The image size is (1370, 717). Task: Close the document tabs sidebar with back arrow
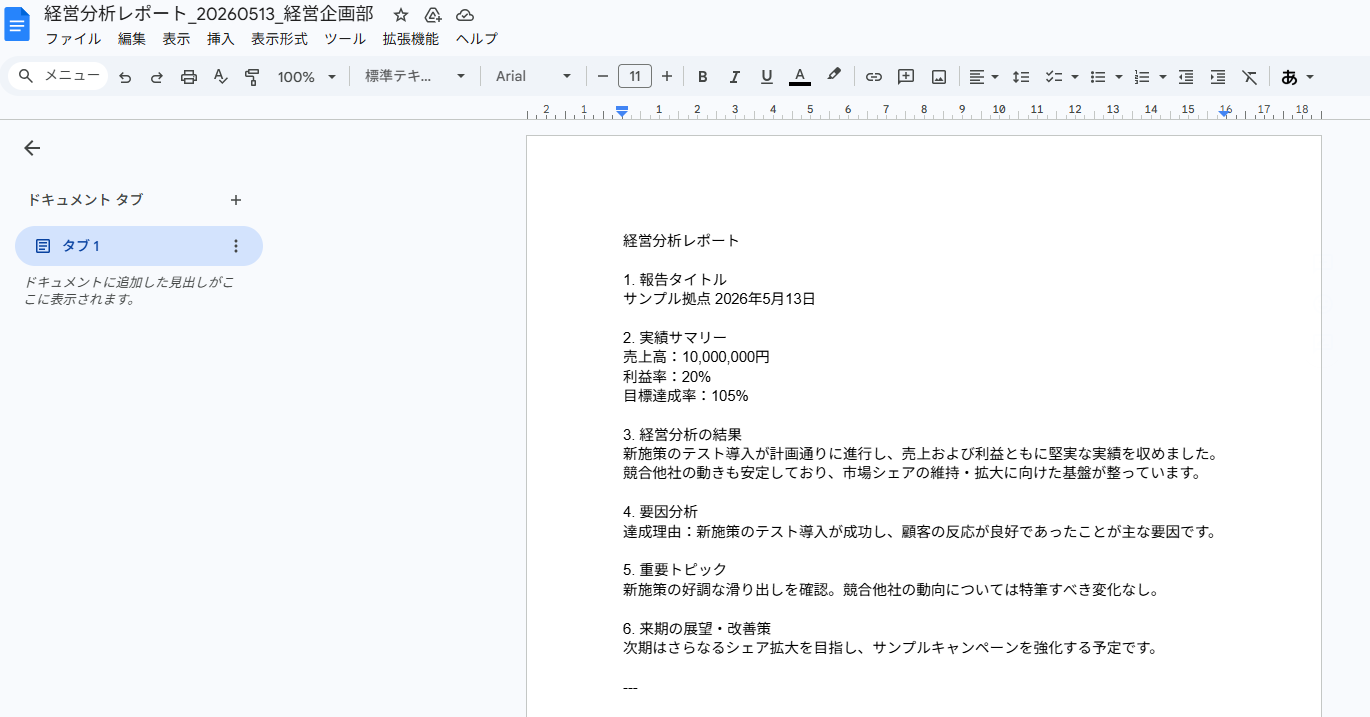click(32, 148)
